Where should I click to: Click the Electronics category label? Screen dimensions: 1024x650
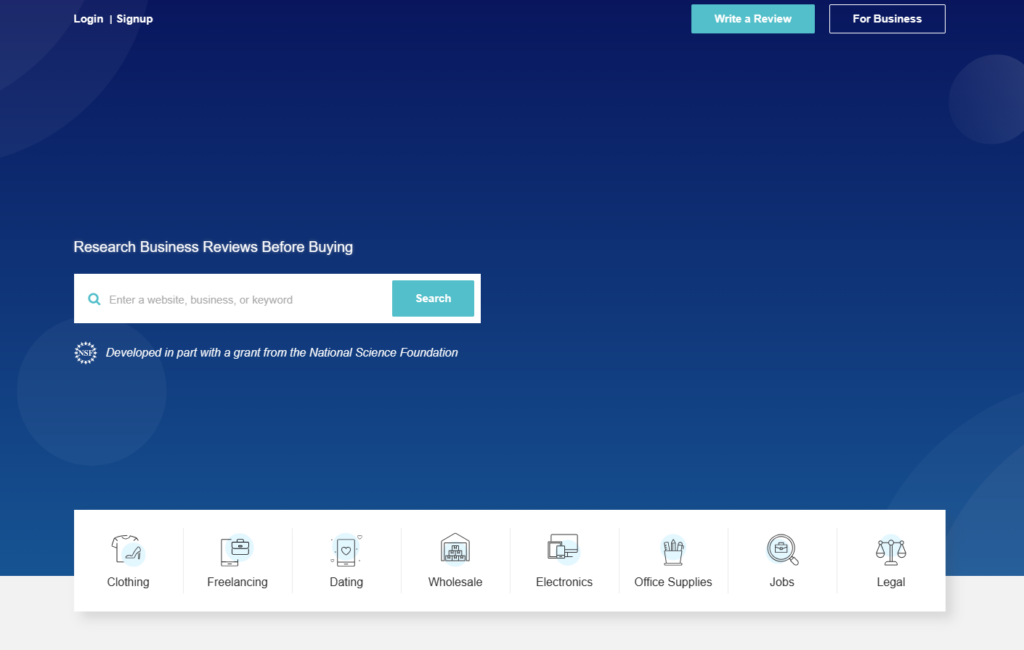click(563, 581)
